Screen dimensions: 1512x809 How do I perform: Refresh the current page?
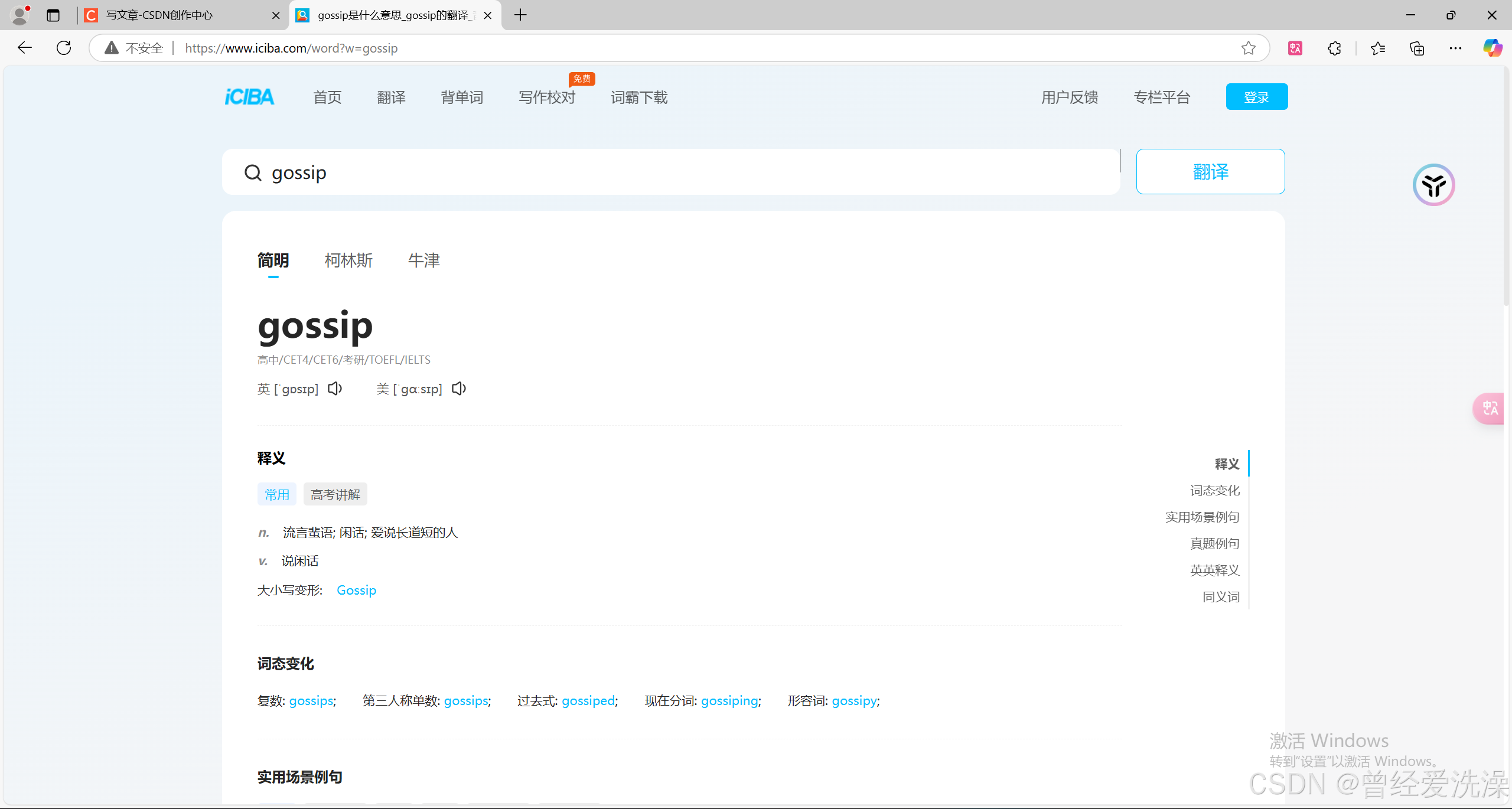point(64,48)
